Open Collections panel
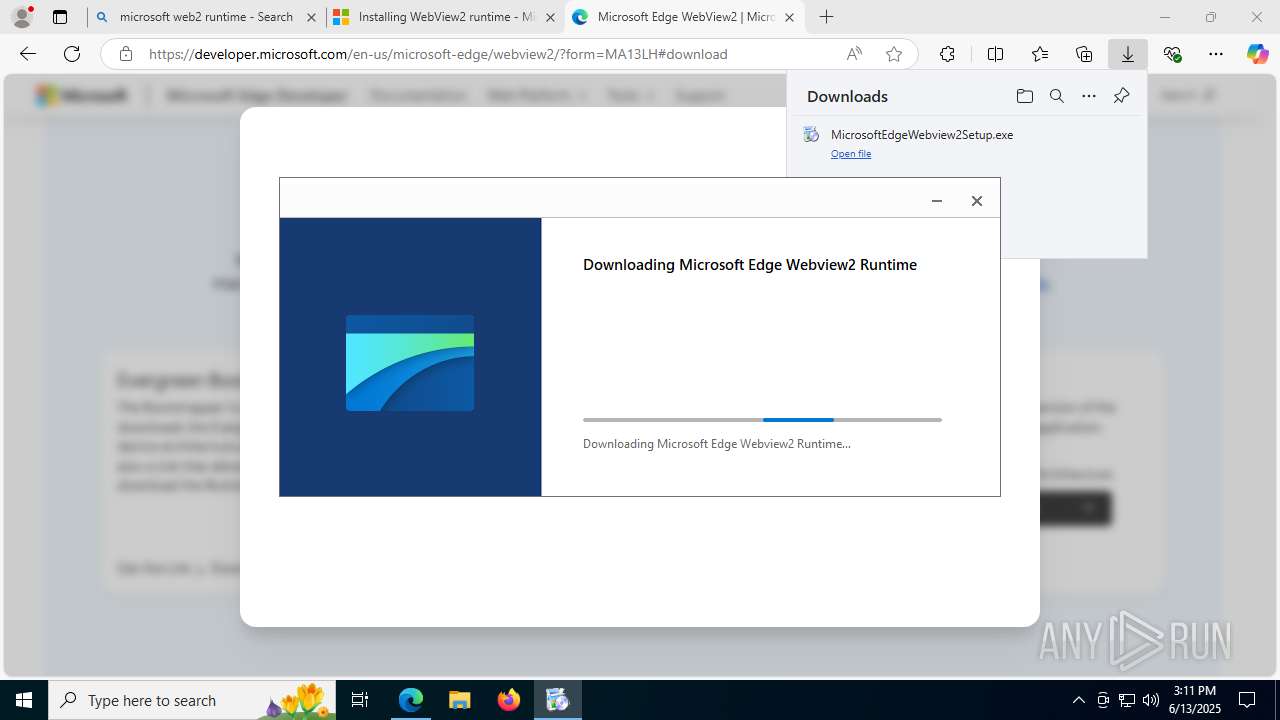Screen dimensions: 1280x720 click(x=1084, y=54)
